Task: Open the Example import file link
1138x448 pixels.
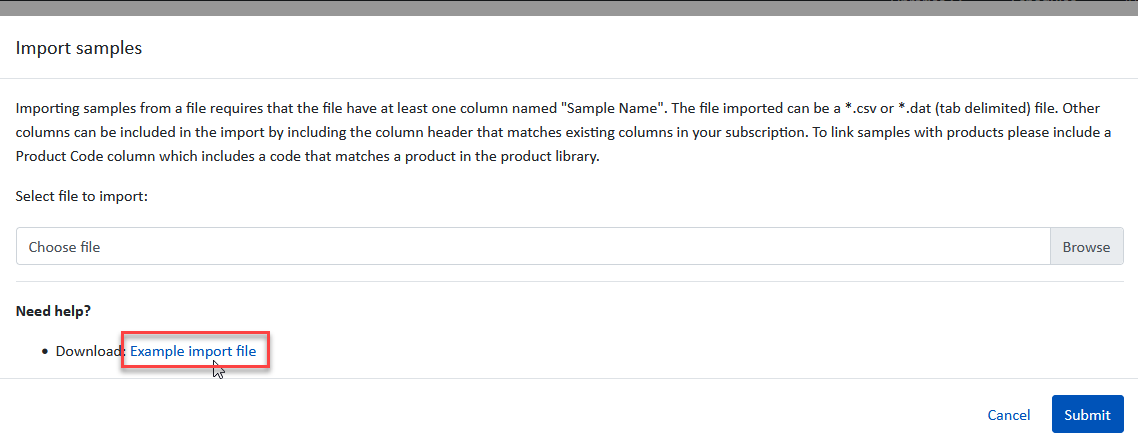Action: click(x=193, y=351)
